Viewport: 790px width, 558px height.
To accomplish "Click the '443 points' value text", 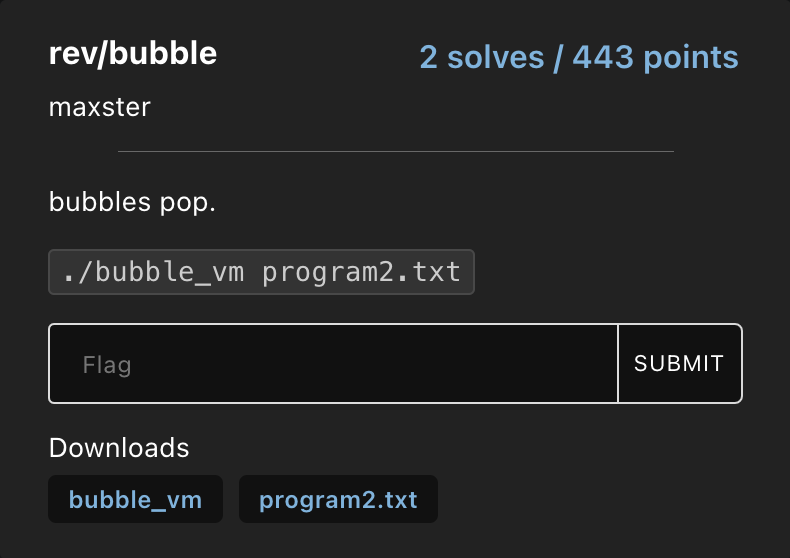I will (655, 57).
